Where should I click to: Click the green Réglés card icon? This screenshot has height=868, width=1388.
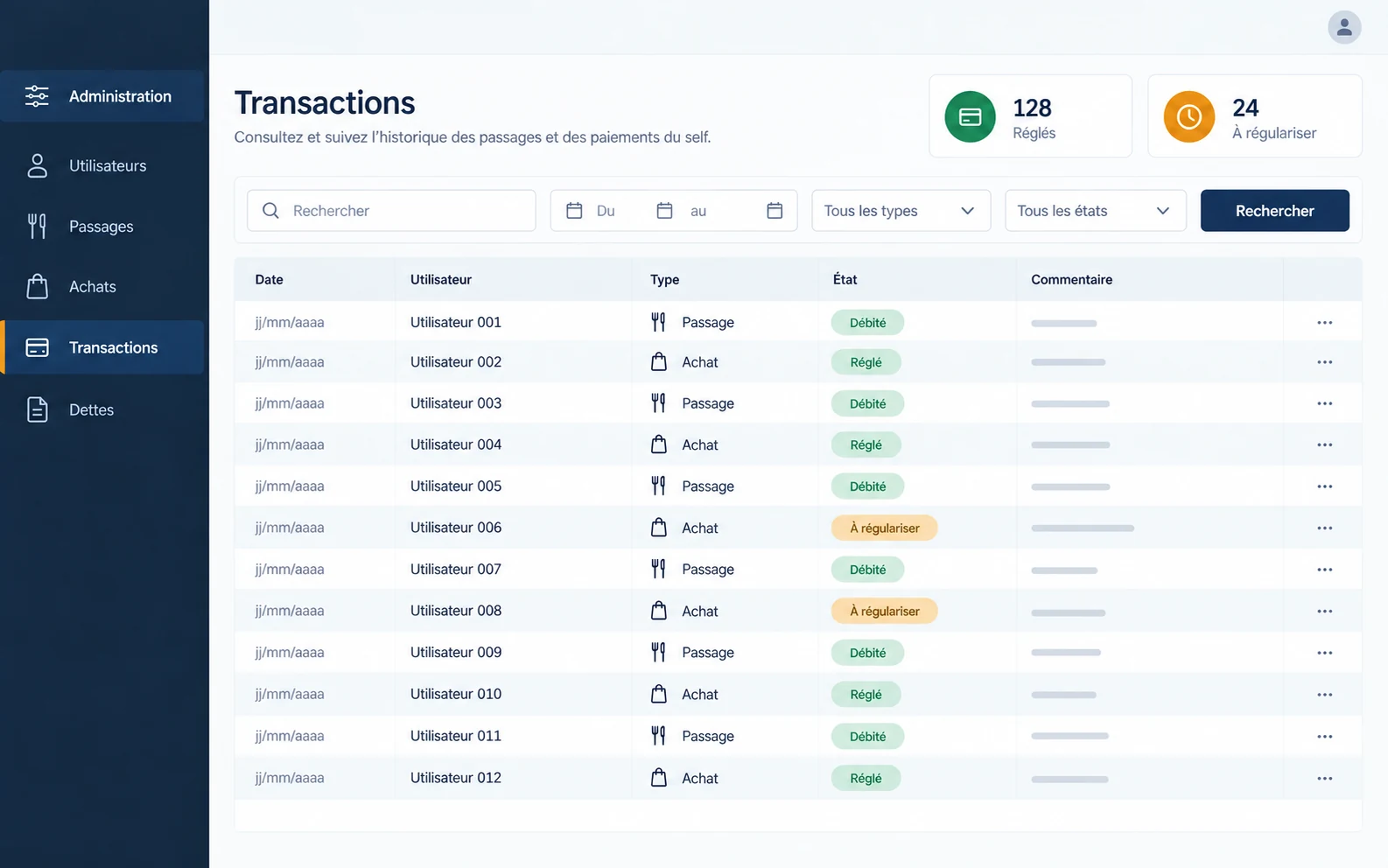pyautogui.click(x=970, y=116)
